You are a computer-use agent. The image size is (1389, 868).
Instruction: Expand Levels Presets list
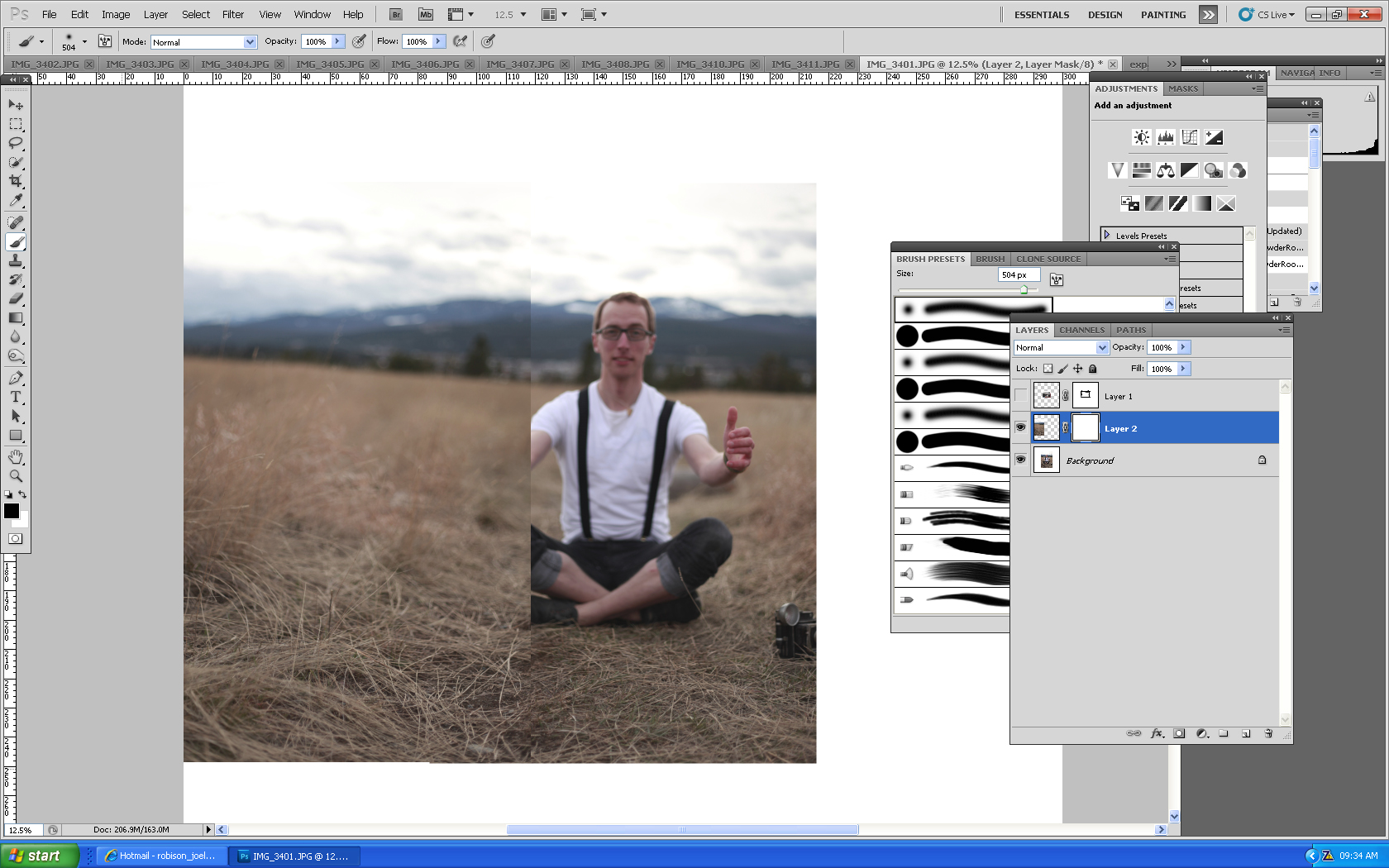pos(1107,235)
